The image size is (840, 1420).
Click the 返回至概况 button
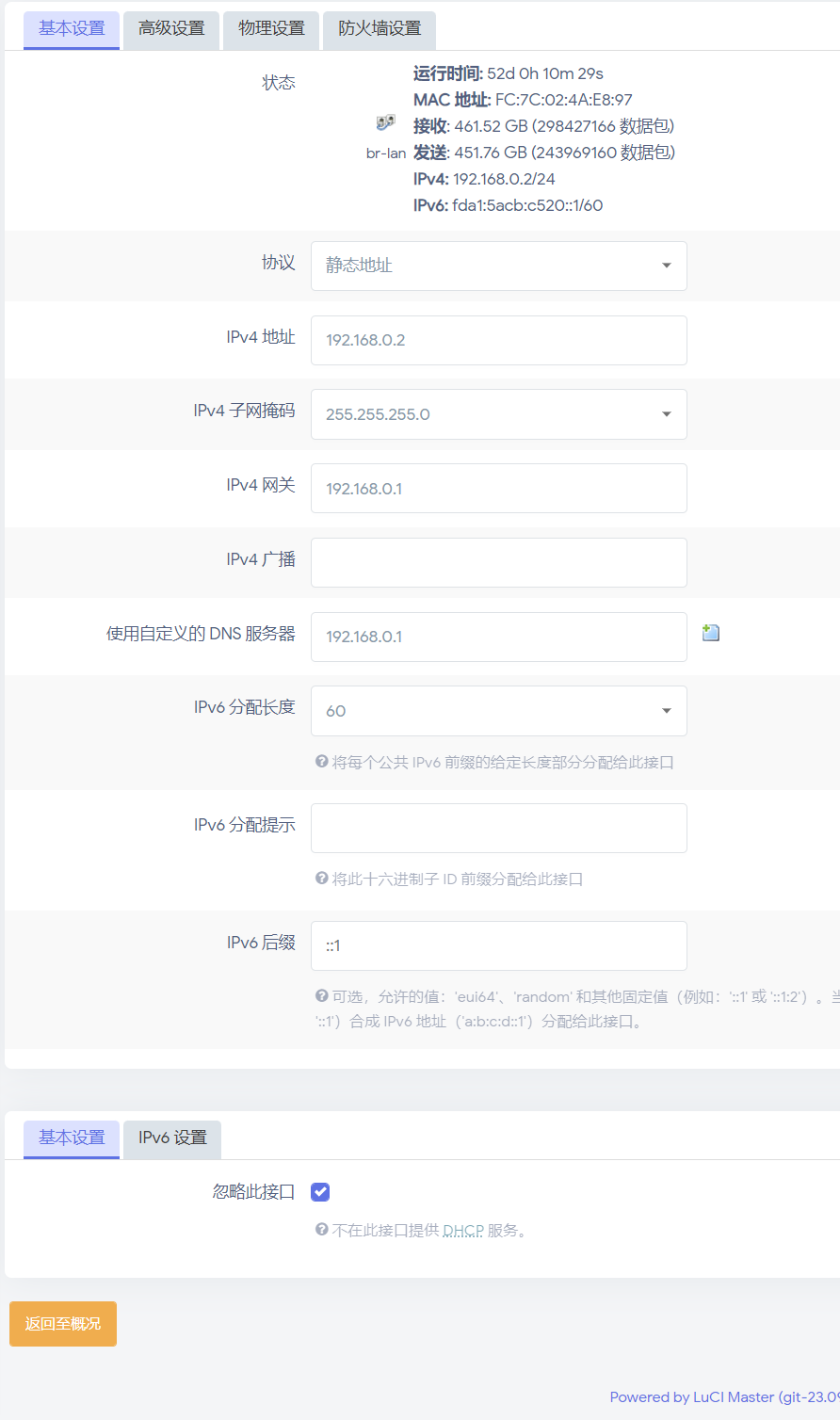(x=63, y=1324)
